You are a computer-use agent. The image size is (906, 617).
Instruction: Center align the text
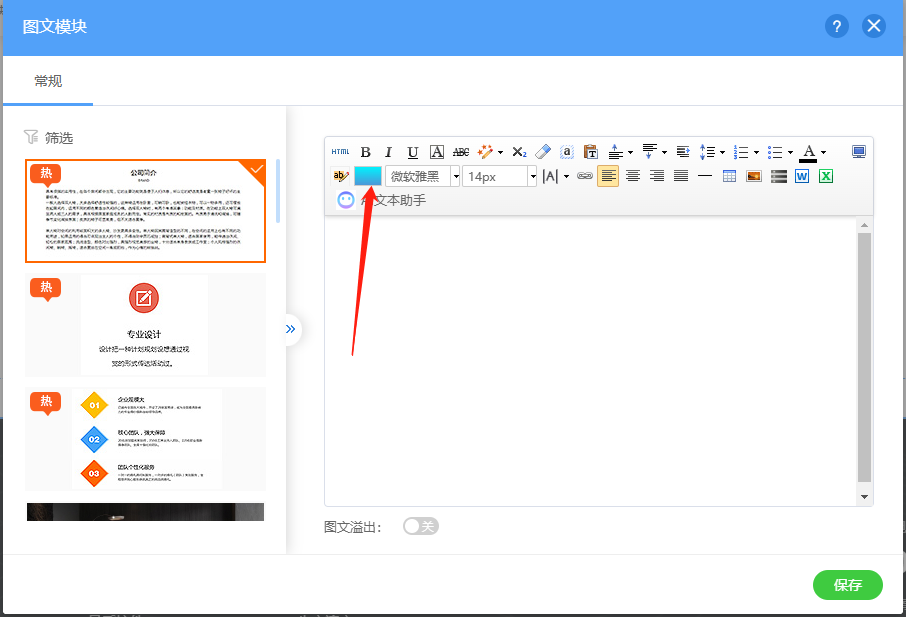pyautogui.click(x=633, y=176)
